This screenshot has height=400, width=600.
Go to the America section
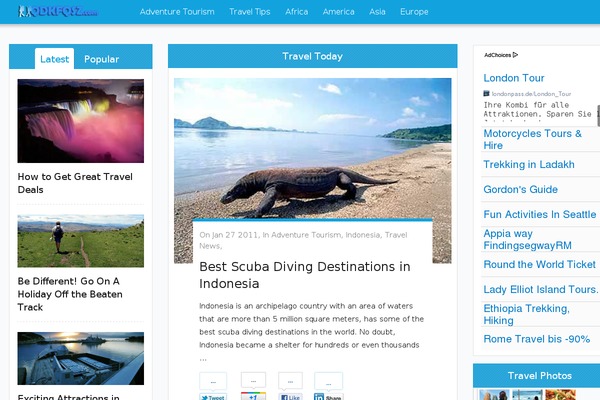click(338, 12)
